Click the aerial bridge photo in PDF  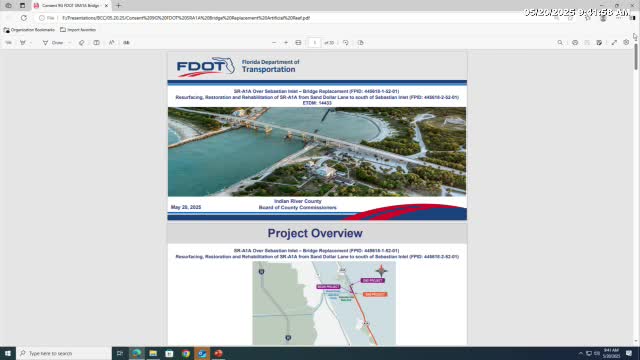coord(317,151)
